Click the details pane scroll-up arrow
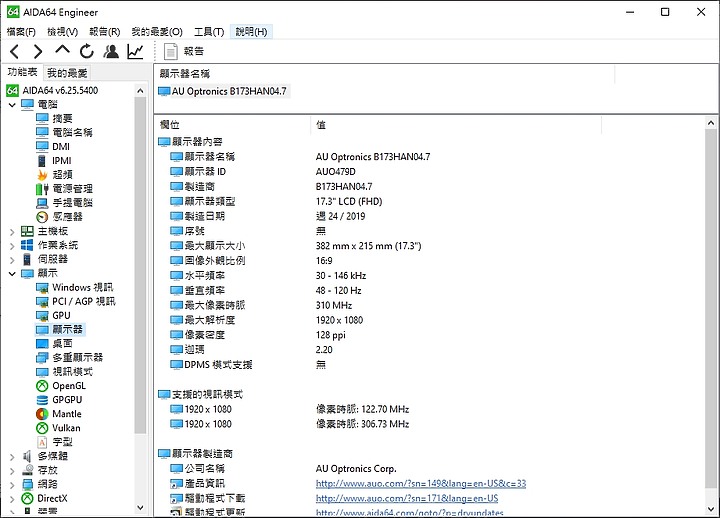 coord(711,123)
